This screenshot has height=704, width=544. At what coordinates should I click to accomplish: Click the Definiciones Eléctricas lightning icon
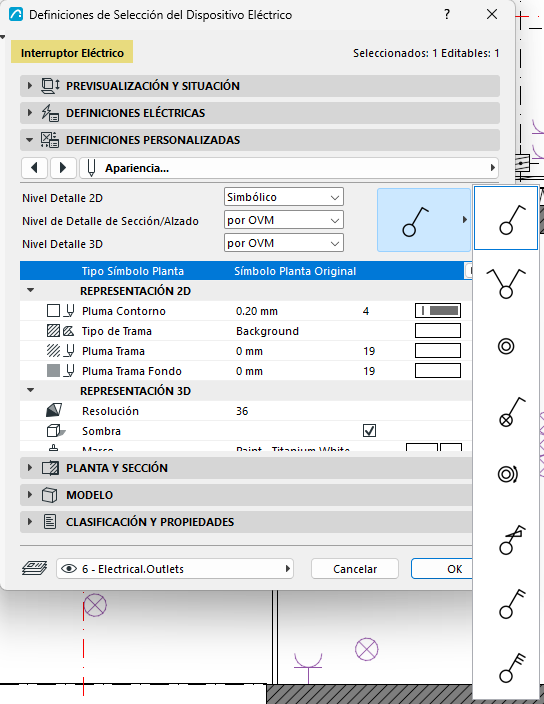[x=50, y=113]
